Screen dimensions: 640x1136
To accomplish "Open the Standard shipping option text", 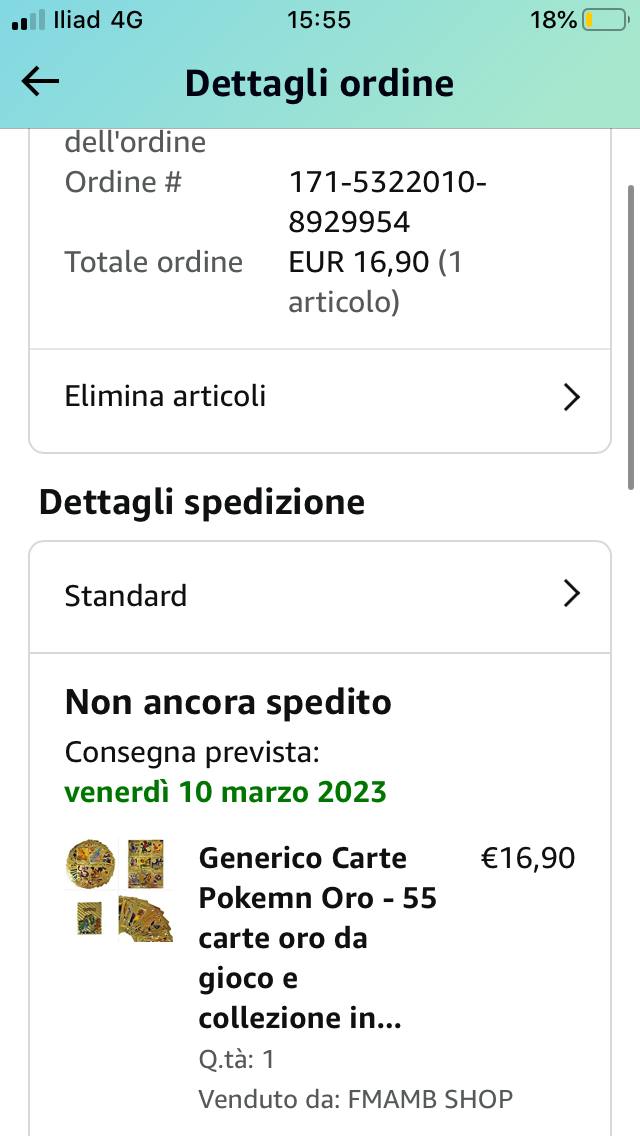I will pos(126,596).
